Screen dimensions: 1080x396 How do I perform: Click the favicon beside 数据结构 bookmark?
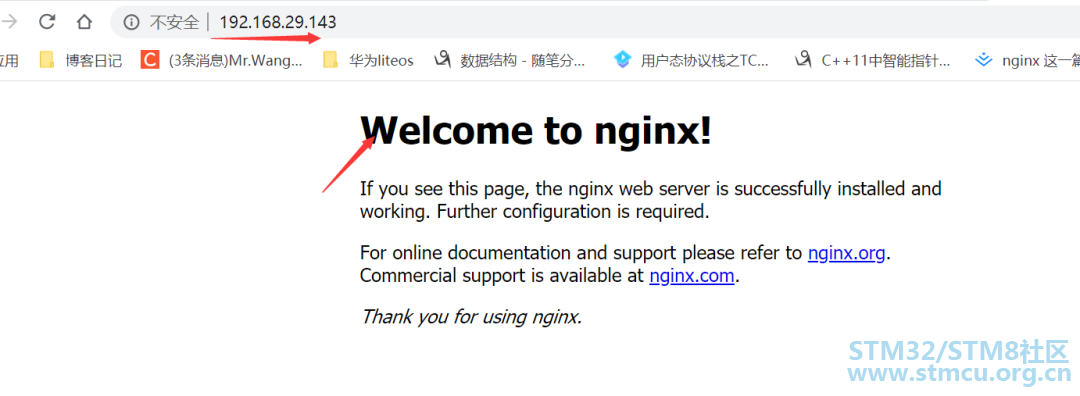[x=442, y=61]
